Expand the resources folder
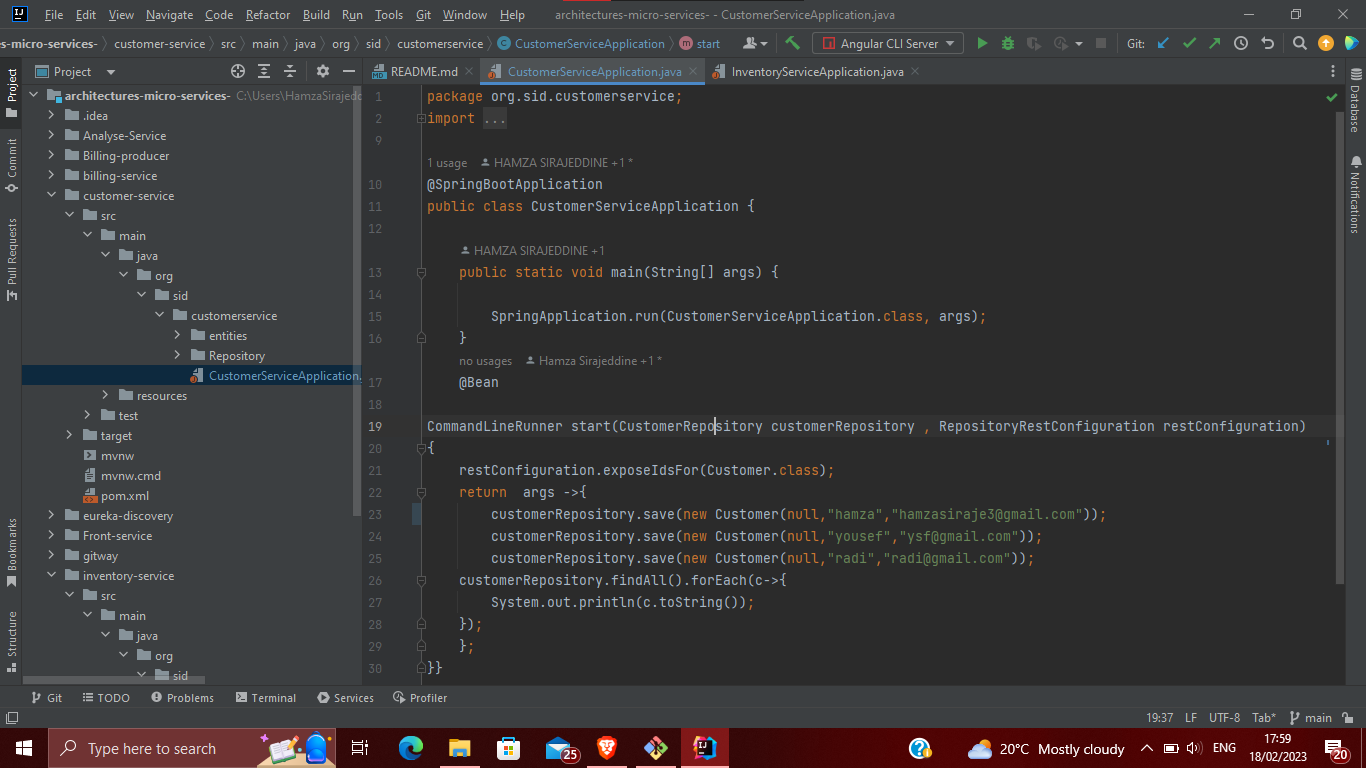1366x768 pixels. click(x=106, y=396)
